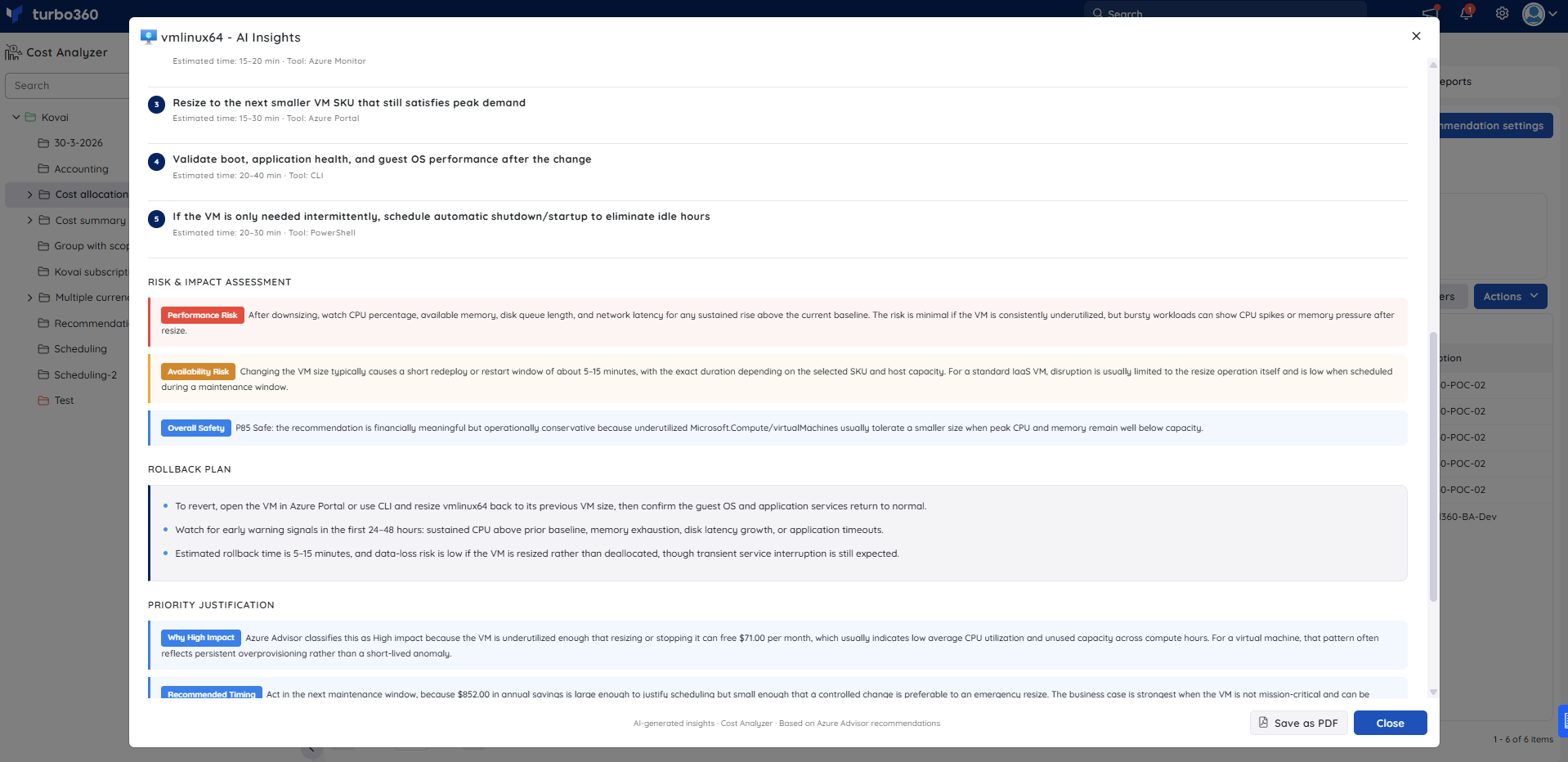Click the sidebar Search field
This screenshot has width=1568, height=762.
point(67,85)
